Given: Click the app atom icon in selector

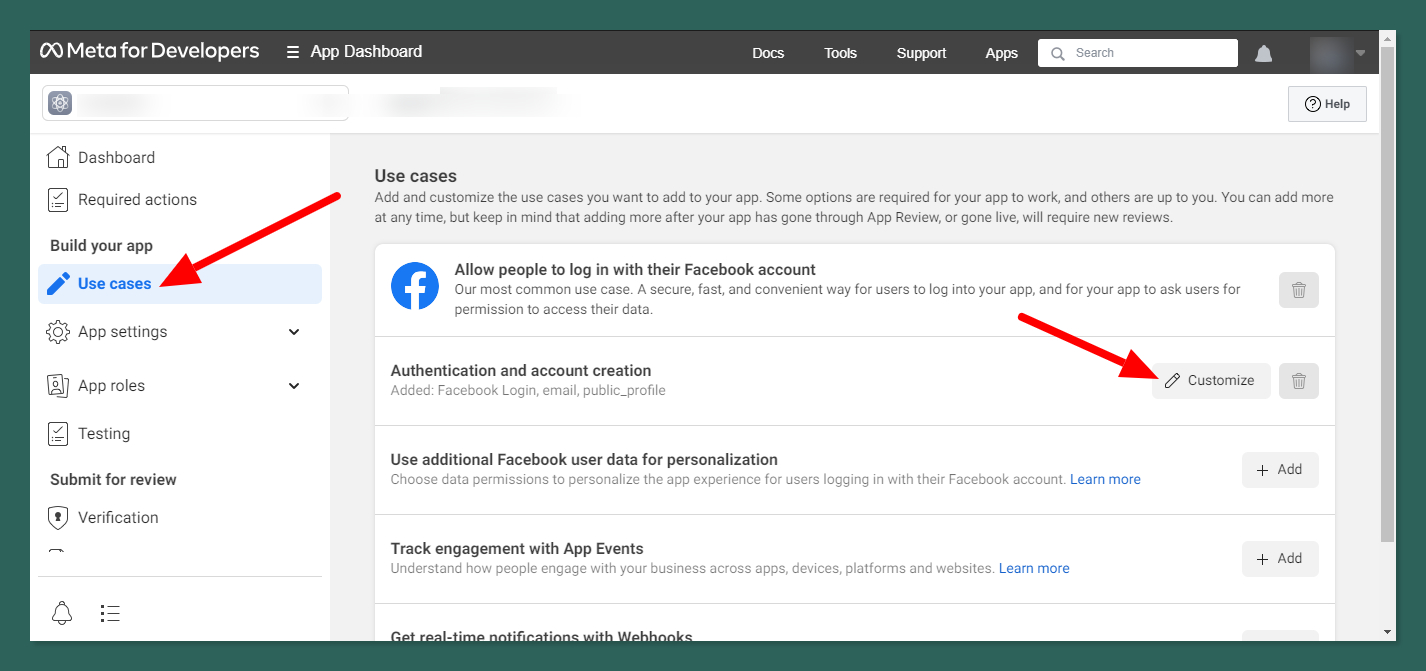Looking at the screenshot, I should (x=60, y=103).
